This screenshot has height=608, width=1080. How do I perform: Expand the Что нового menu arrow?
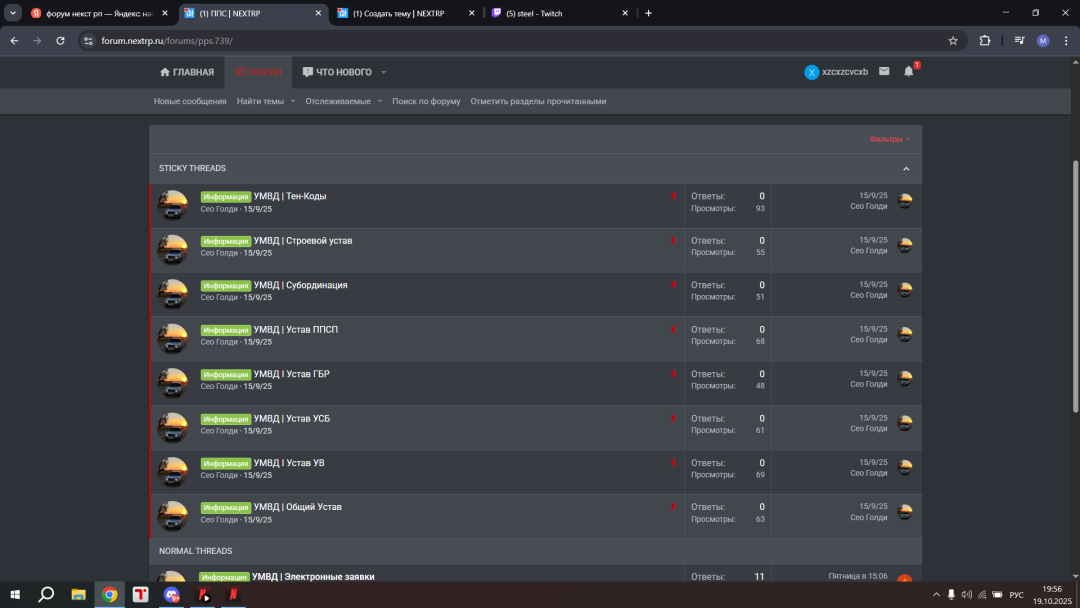pos(383,73)
